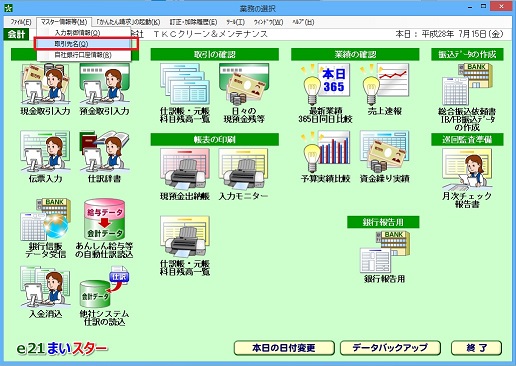Open the ファイル(F) menu
The width and height of the screenshot is (516, 366).
(21, 22)
